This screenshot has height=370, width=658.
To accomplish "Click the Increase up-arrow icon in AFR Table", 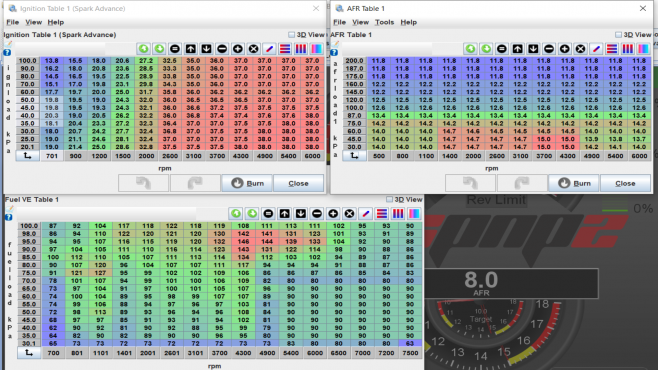I will [x=517, y=49].
